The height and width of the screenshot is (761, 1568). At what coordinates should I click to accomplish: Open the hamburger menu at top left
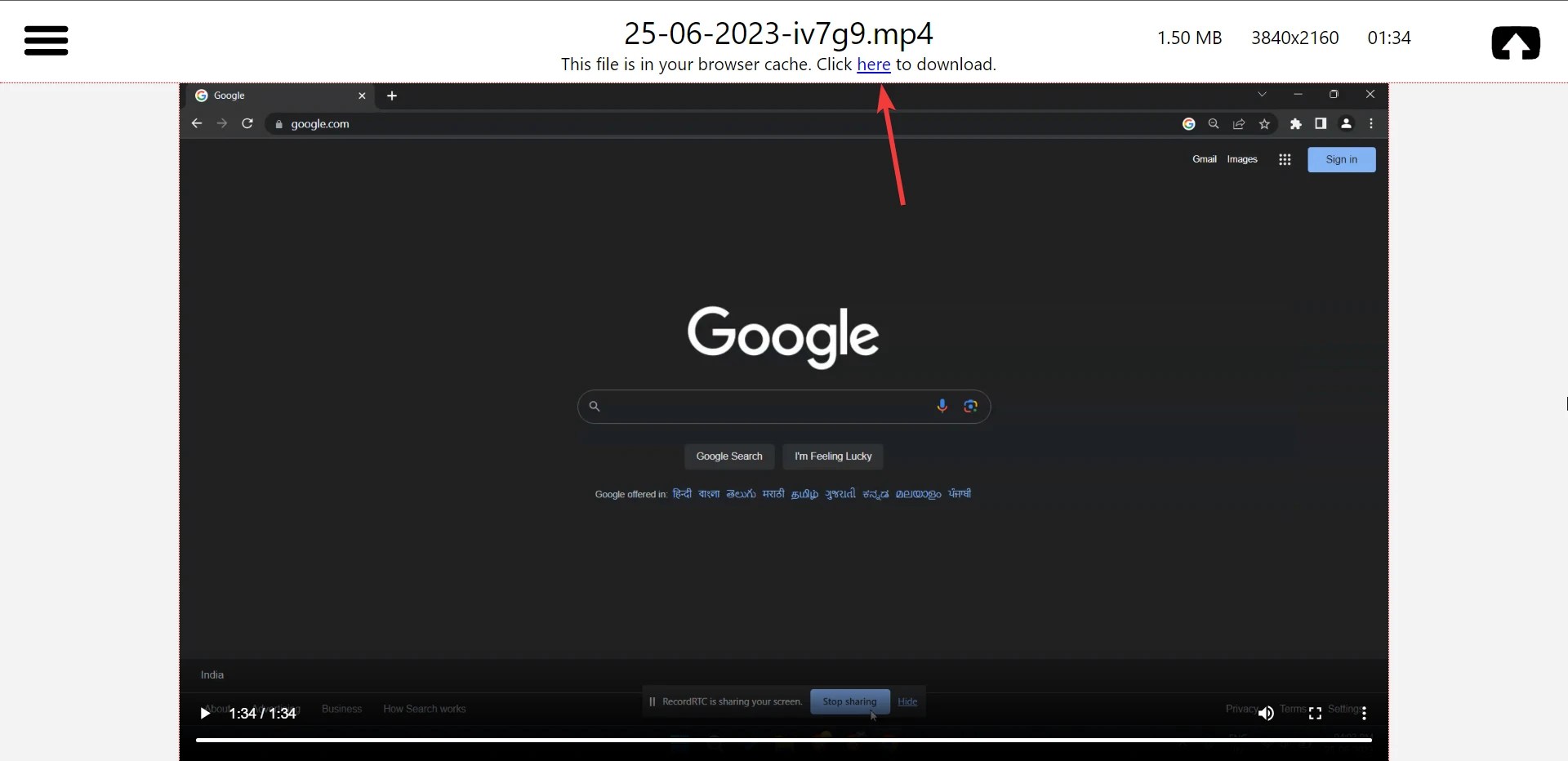click(46, 41)
